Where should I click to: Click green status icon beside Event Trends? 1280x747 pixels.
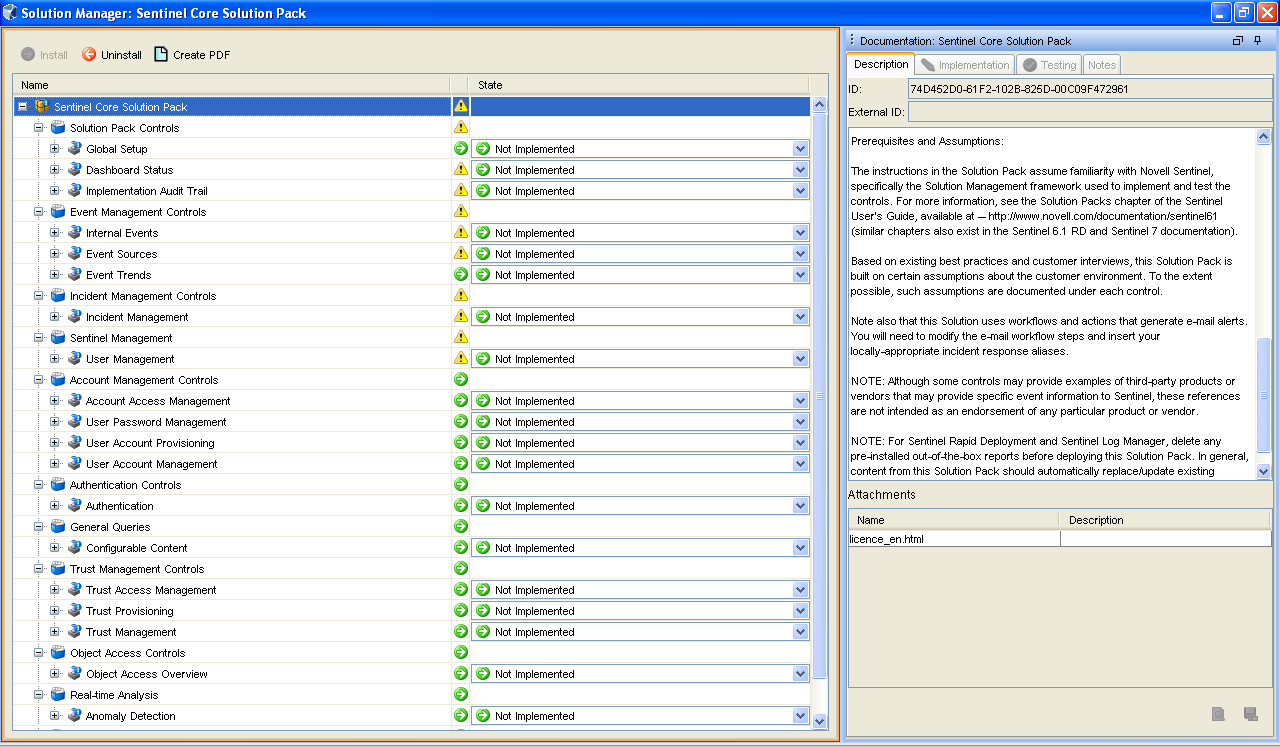[x=461, y=275]
